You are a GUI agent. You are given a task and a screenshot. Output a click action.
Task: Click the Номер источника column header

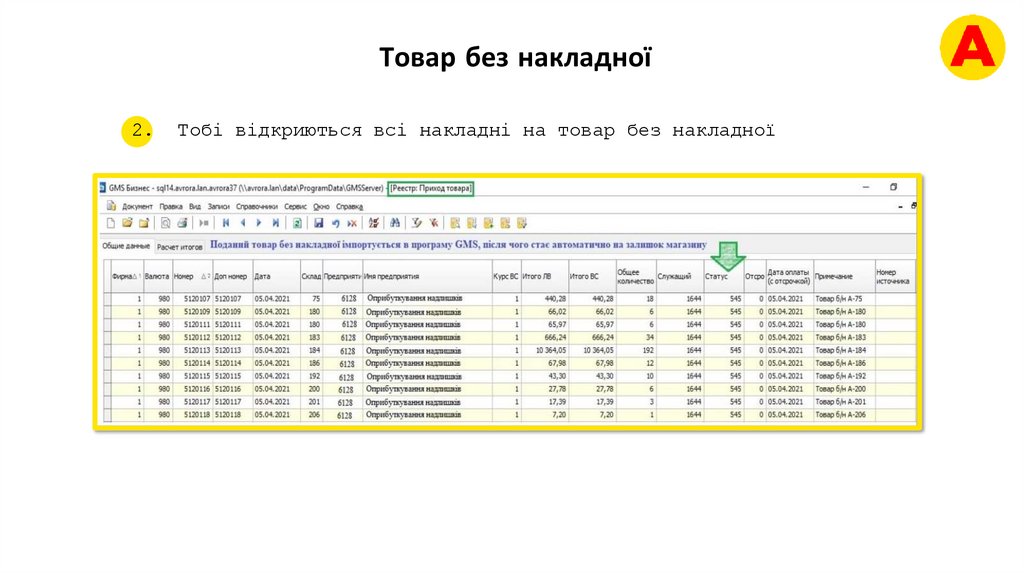click(x=895, y=276)
